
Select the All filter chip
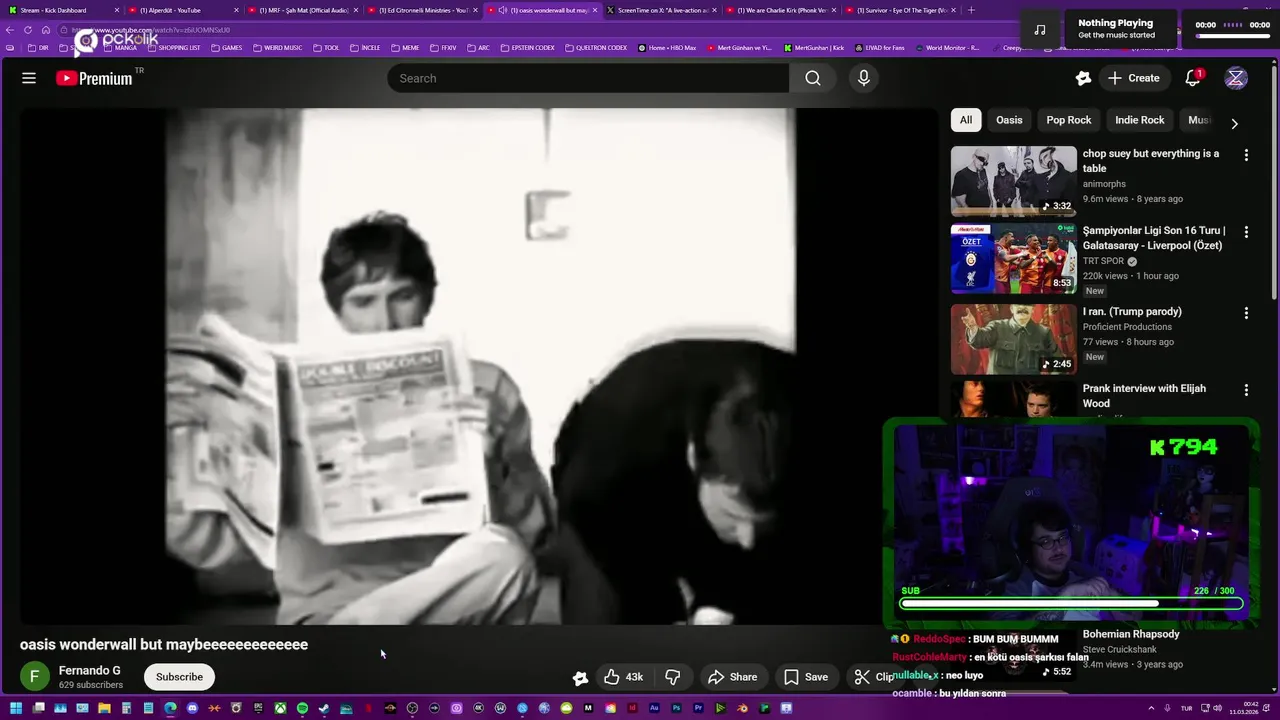click(x=966, y=120)
